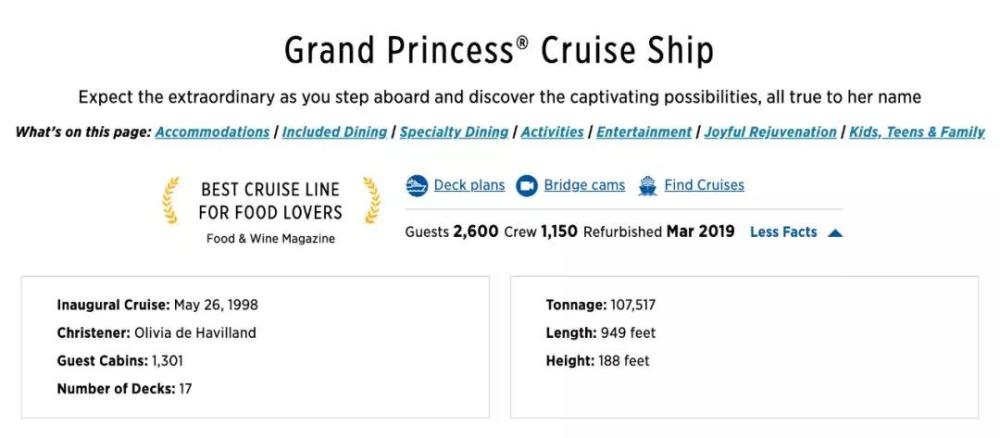Open the Specialty Dining section link
This screenshot has width=1000, height=438.
454,132
